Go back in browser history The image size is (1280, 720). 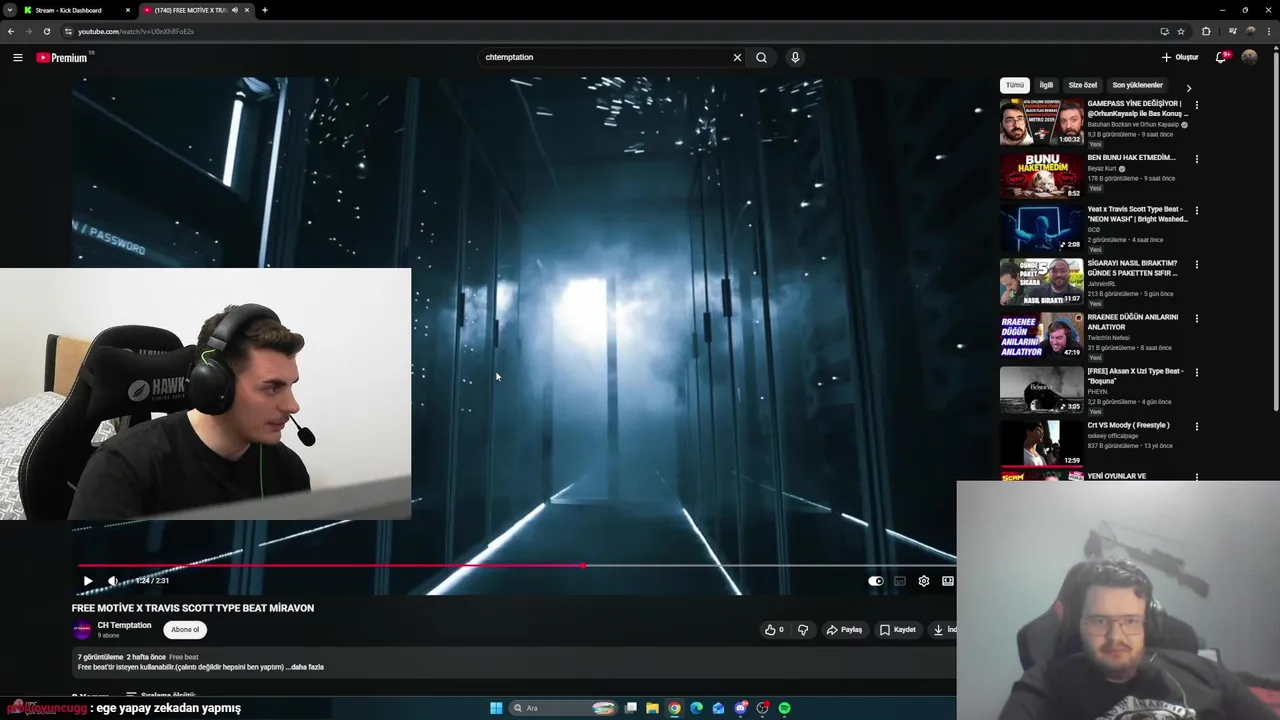11,31
